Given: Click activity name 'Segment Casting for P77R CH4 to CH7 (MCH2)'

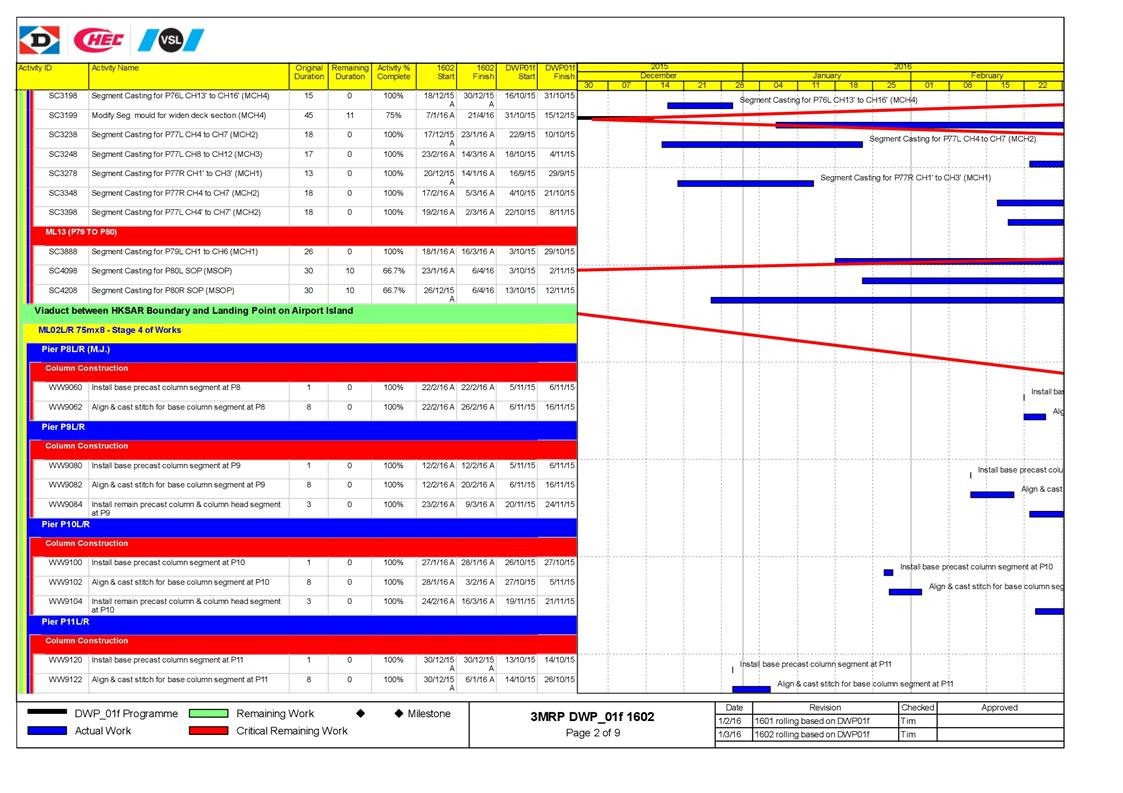Looking at the screenshot, I should pyautogui.click(x=175, y=193).
